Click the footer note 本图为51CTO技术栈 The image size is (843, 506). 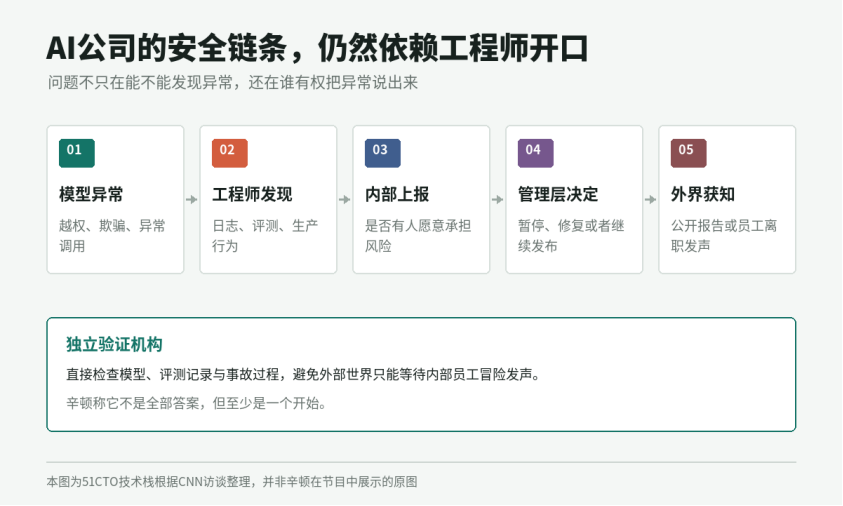[x=232, y=482]
